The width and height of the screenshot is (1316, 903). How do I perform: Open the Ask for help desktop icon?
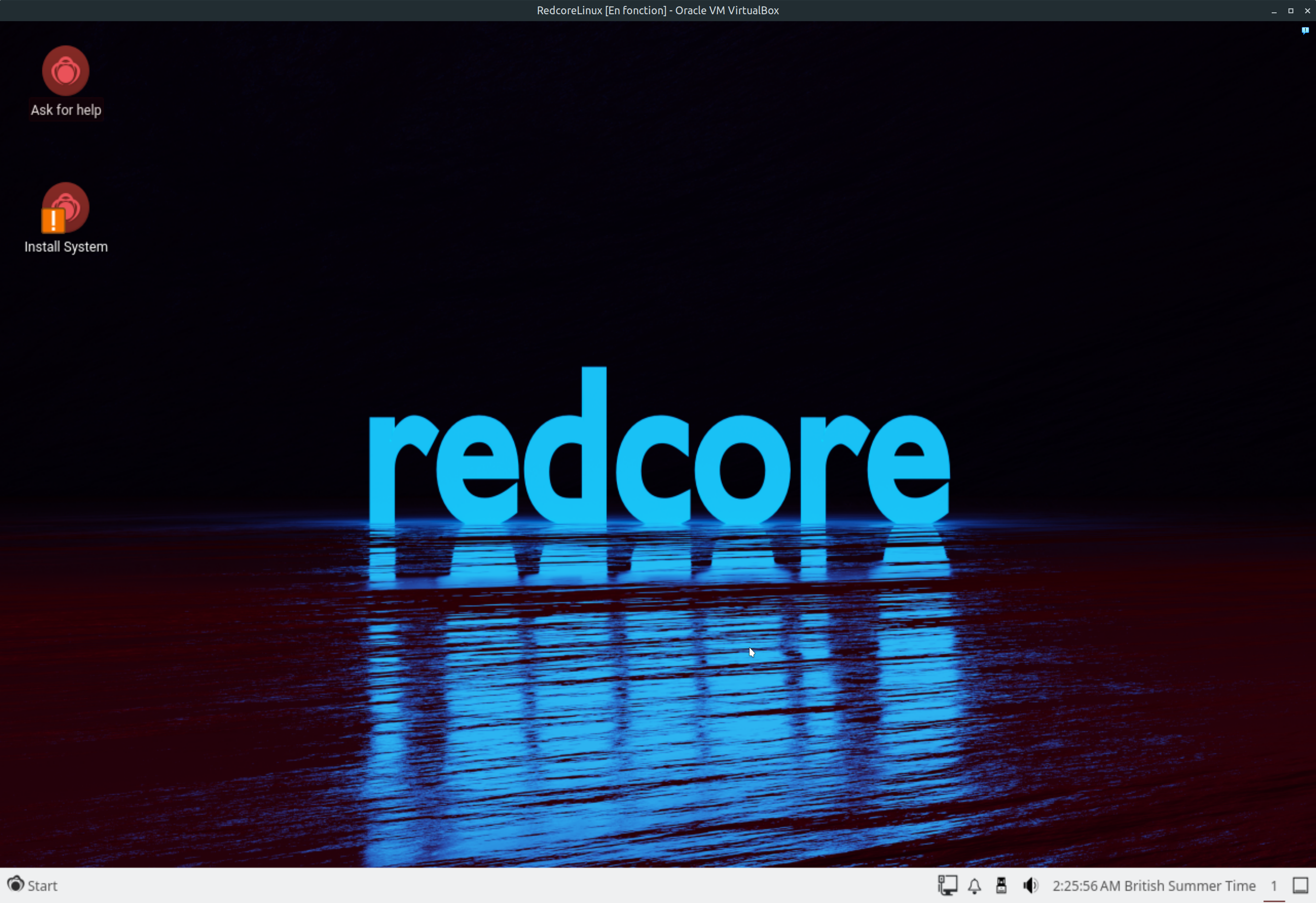tap(65, 72)
